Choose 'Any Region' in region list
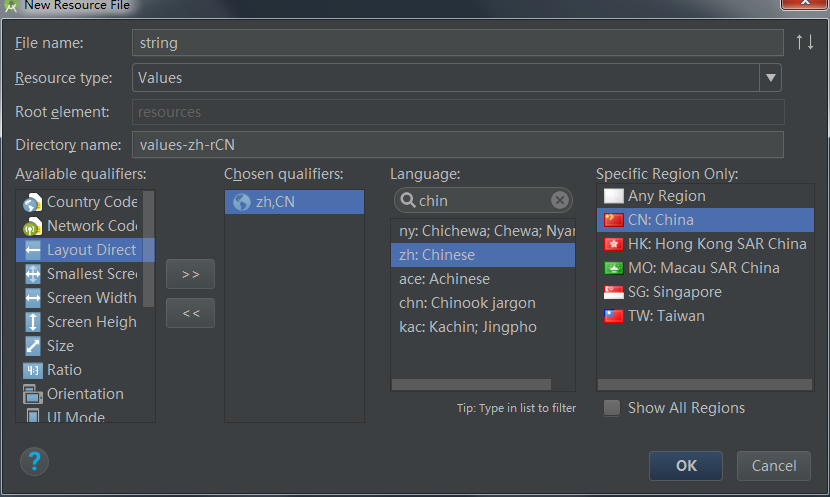The image size is (830, 497). click(705, 196)
